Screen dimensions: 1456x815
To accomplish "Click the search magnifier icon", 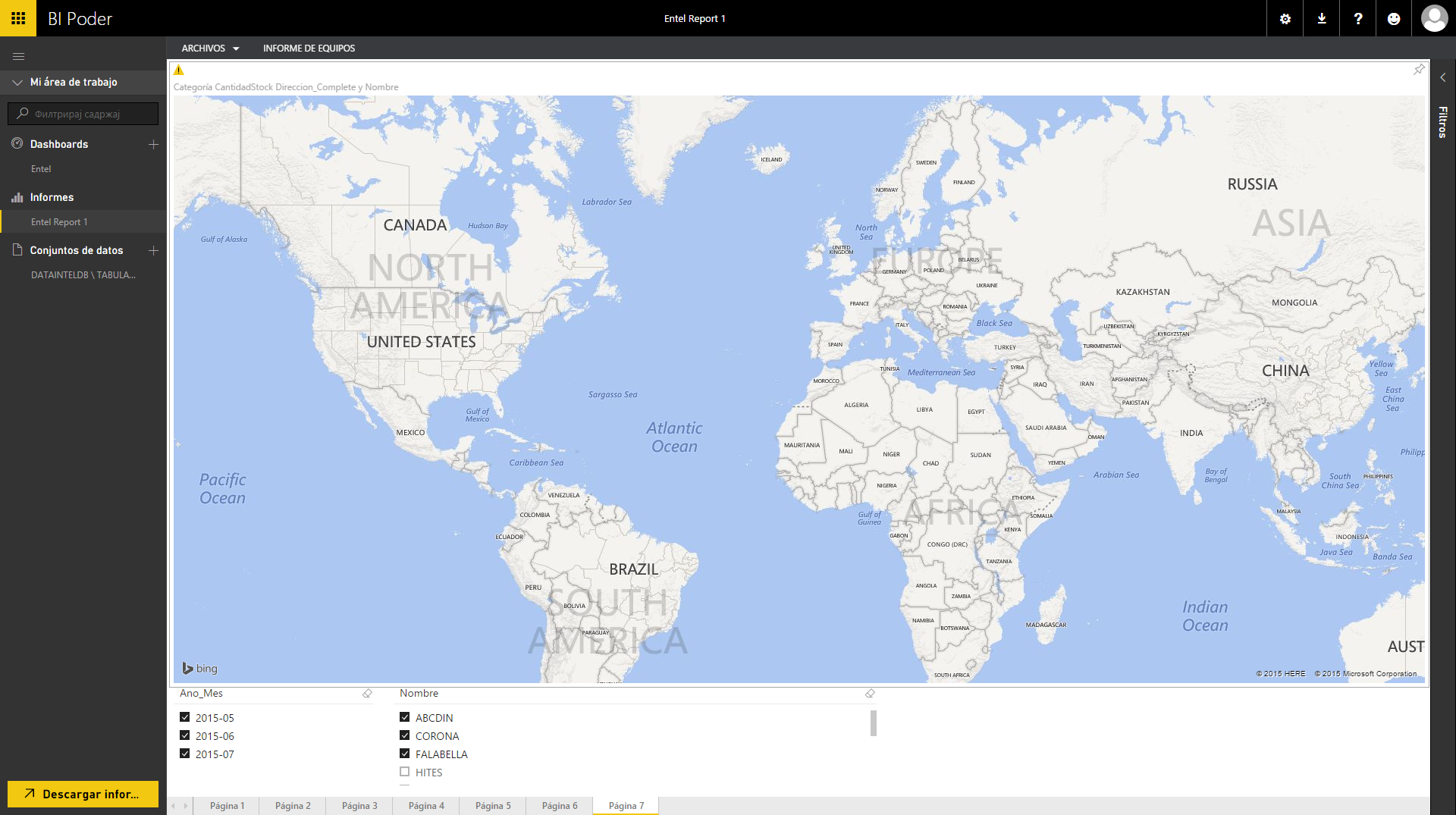I will (x=22, y=114).
